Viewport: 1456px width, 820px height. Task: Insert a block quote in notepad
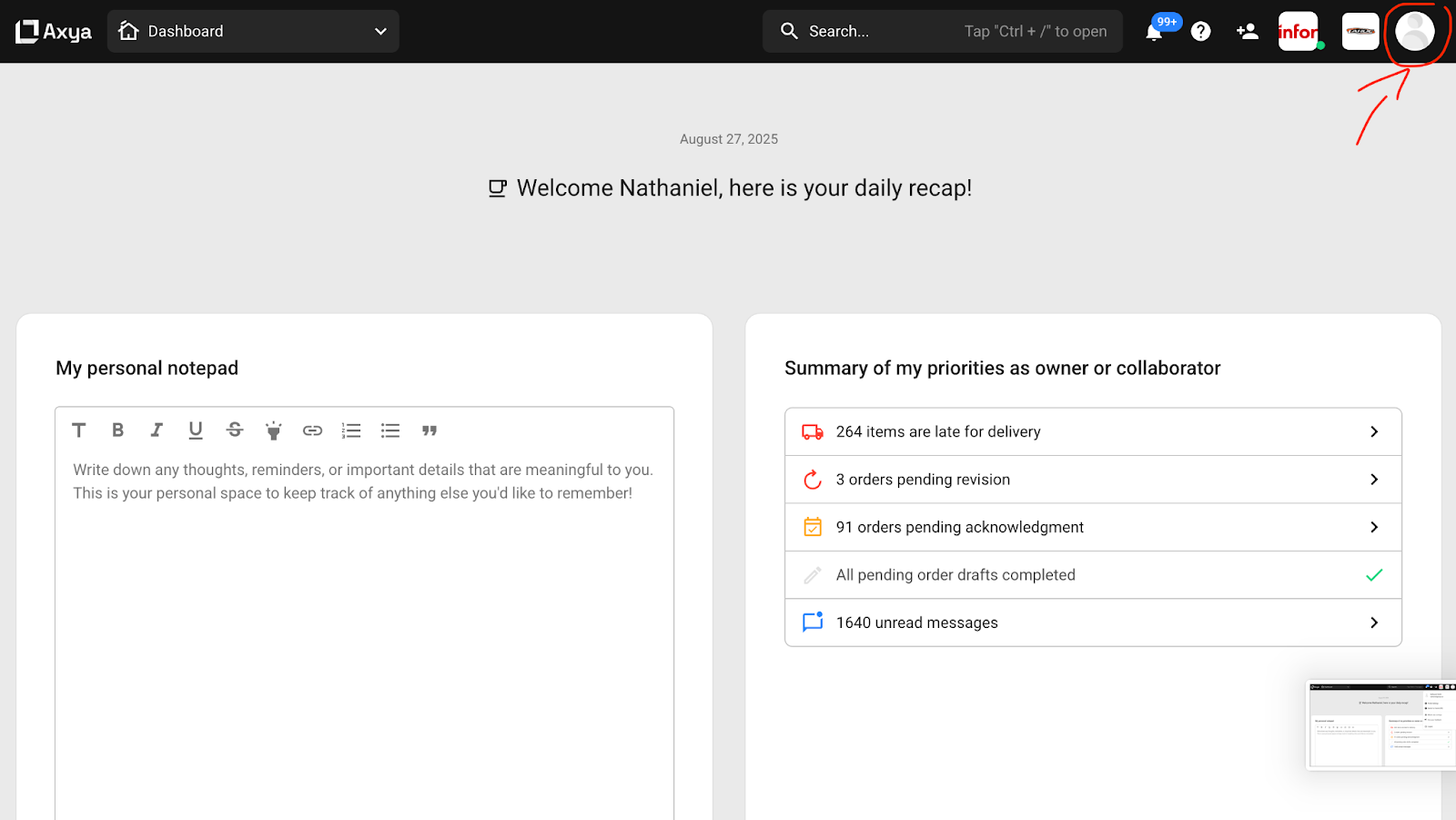[430, 430]
